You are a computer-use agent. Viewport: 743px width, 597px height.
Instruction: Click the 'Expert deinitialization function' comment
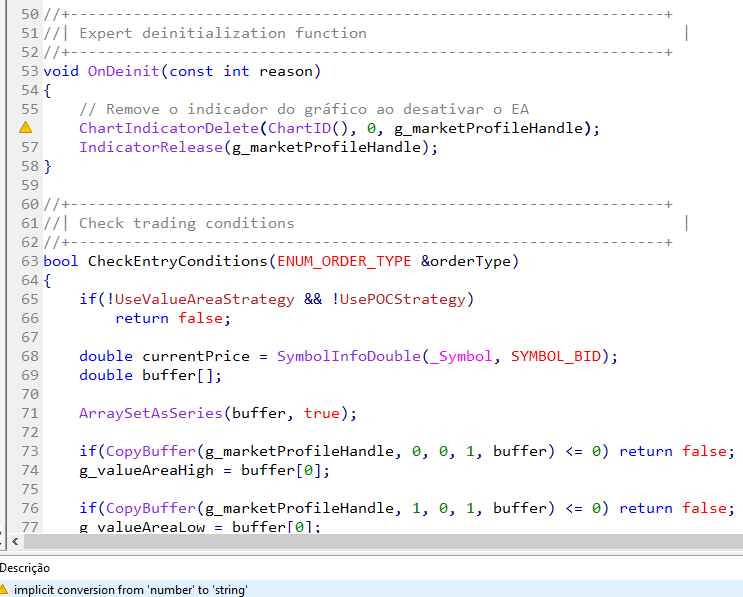click(x=223, y=33)
